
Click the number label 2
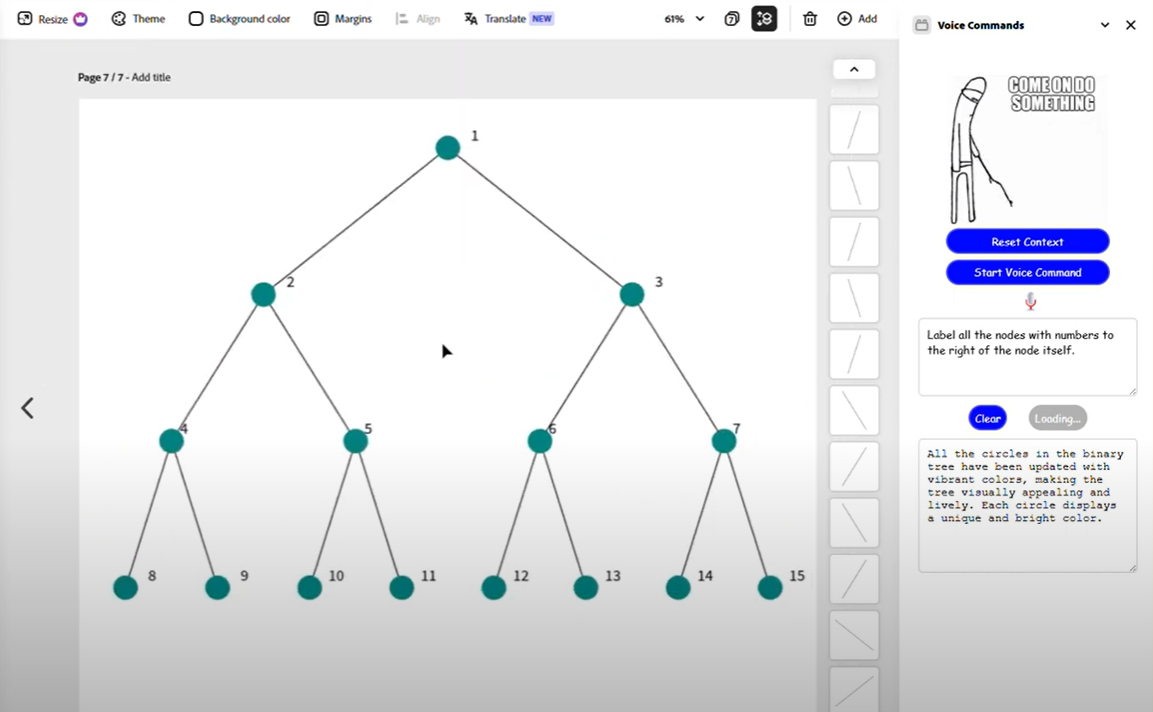coord(290,282)
